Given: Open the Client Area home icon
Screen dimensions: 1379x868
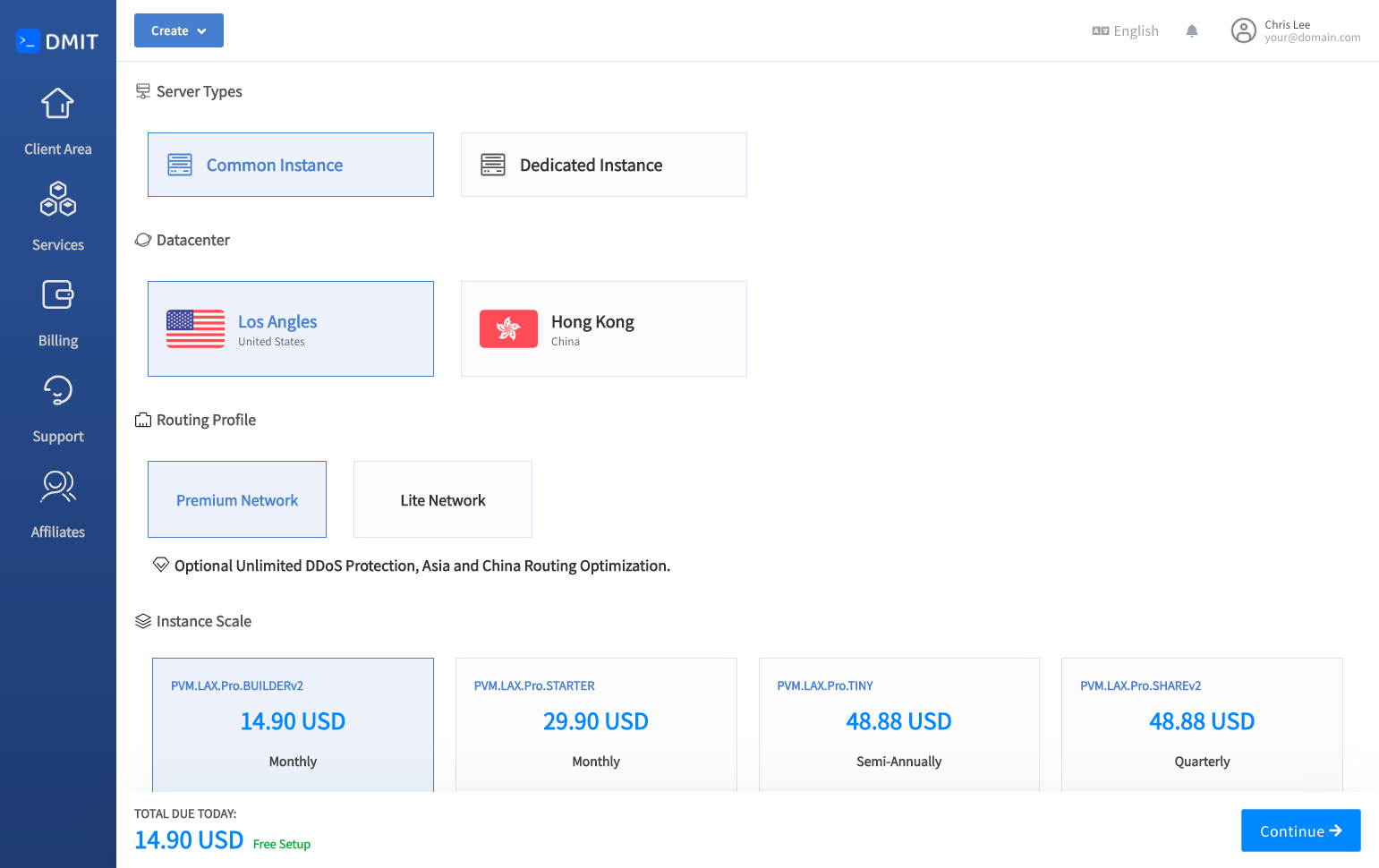Looking at the screenshot, I should click(57, 104).
